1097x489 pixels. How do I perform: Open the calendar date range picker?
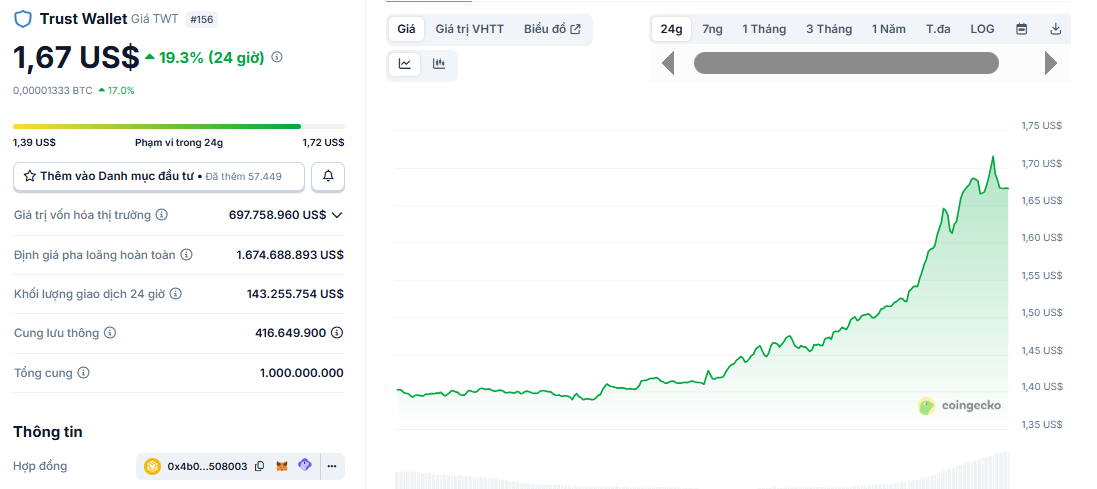tap(1021, 29)
